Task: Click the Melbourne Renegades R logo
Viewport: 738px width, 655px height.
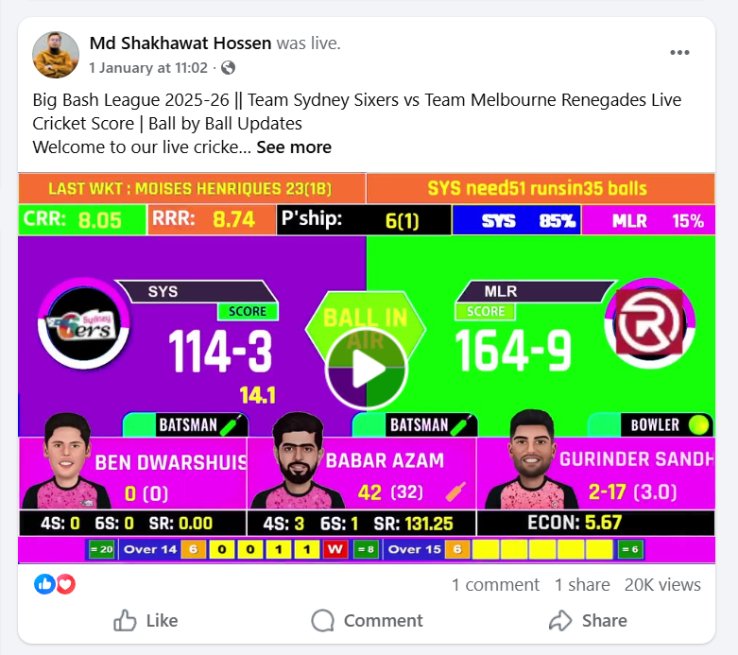Action: [650, 322]
